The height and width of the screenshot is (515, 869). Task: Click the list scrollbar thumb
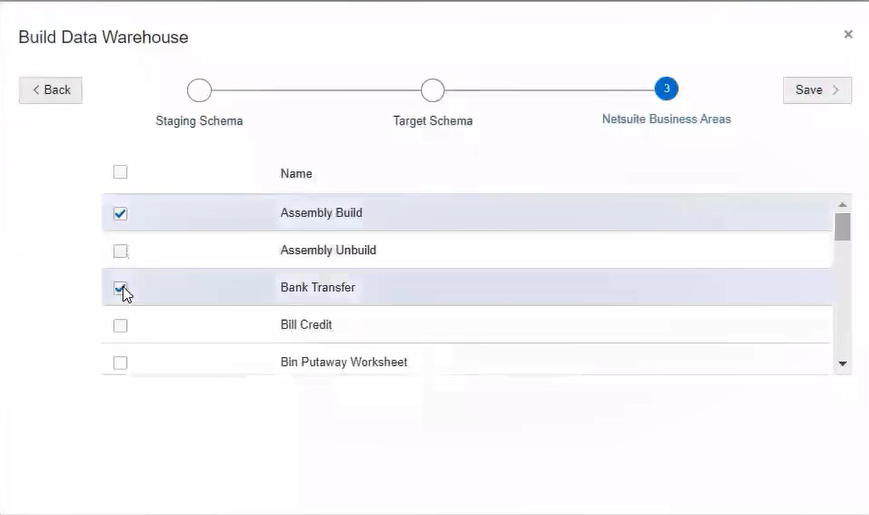(842, 227)
